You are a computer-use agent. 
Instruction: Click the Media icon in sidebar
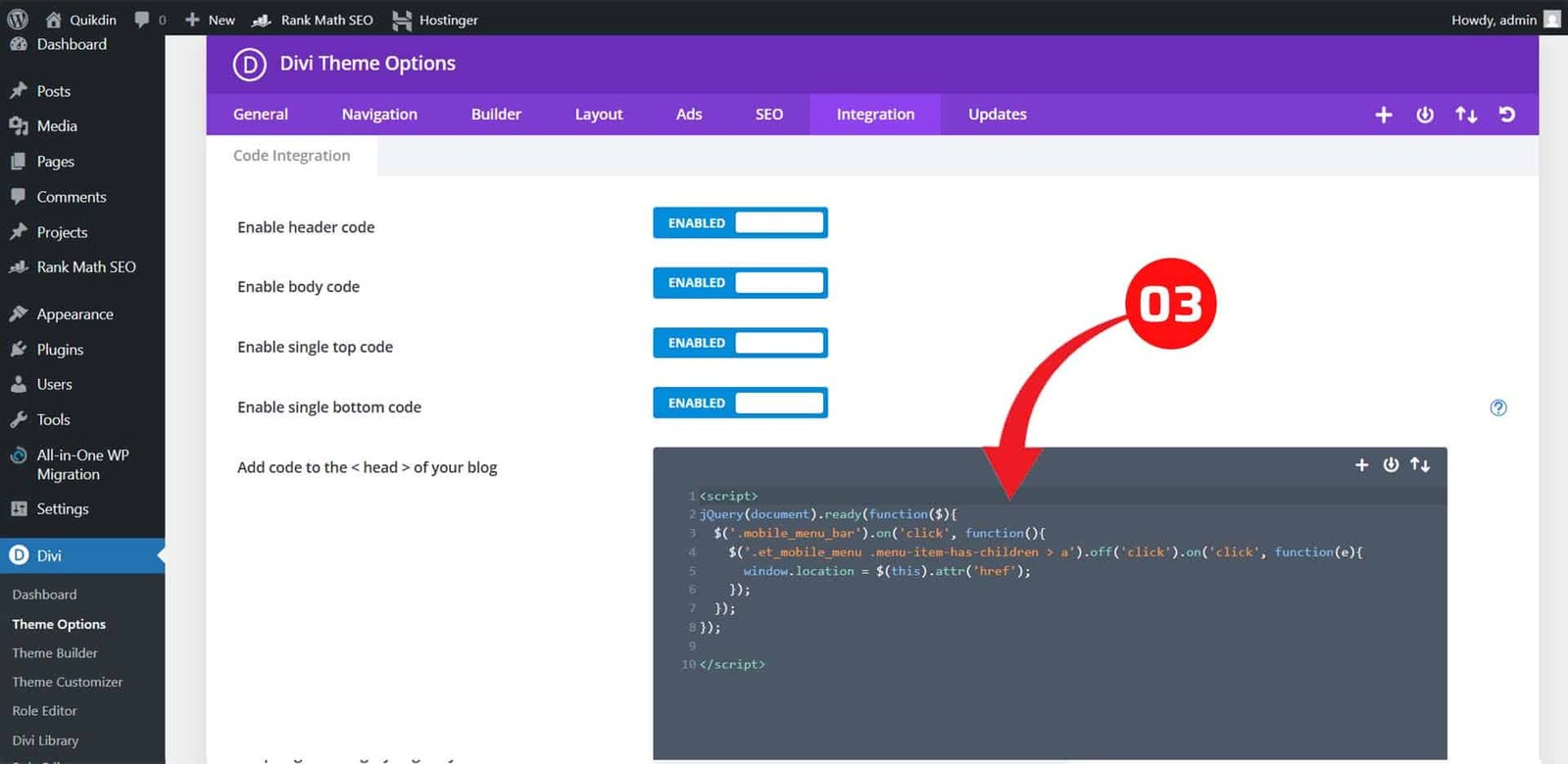coord(19,126)
